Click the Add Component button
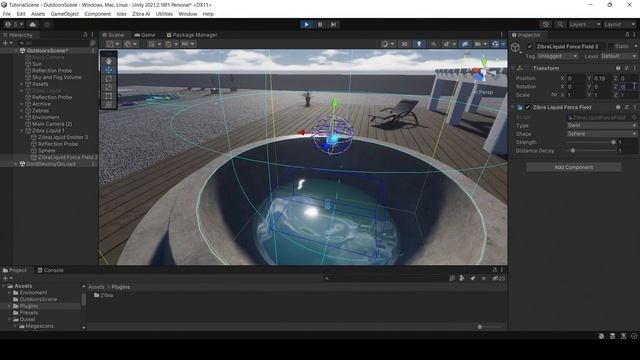 (573, 167)
